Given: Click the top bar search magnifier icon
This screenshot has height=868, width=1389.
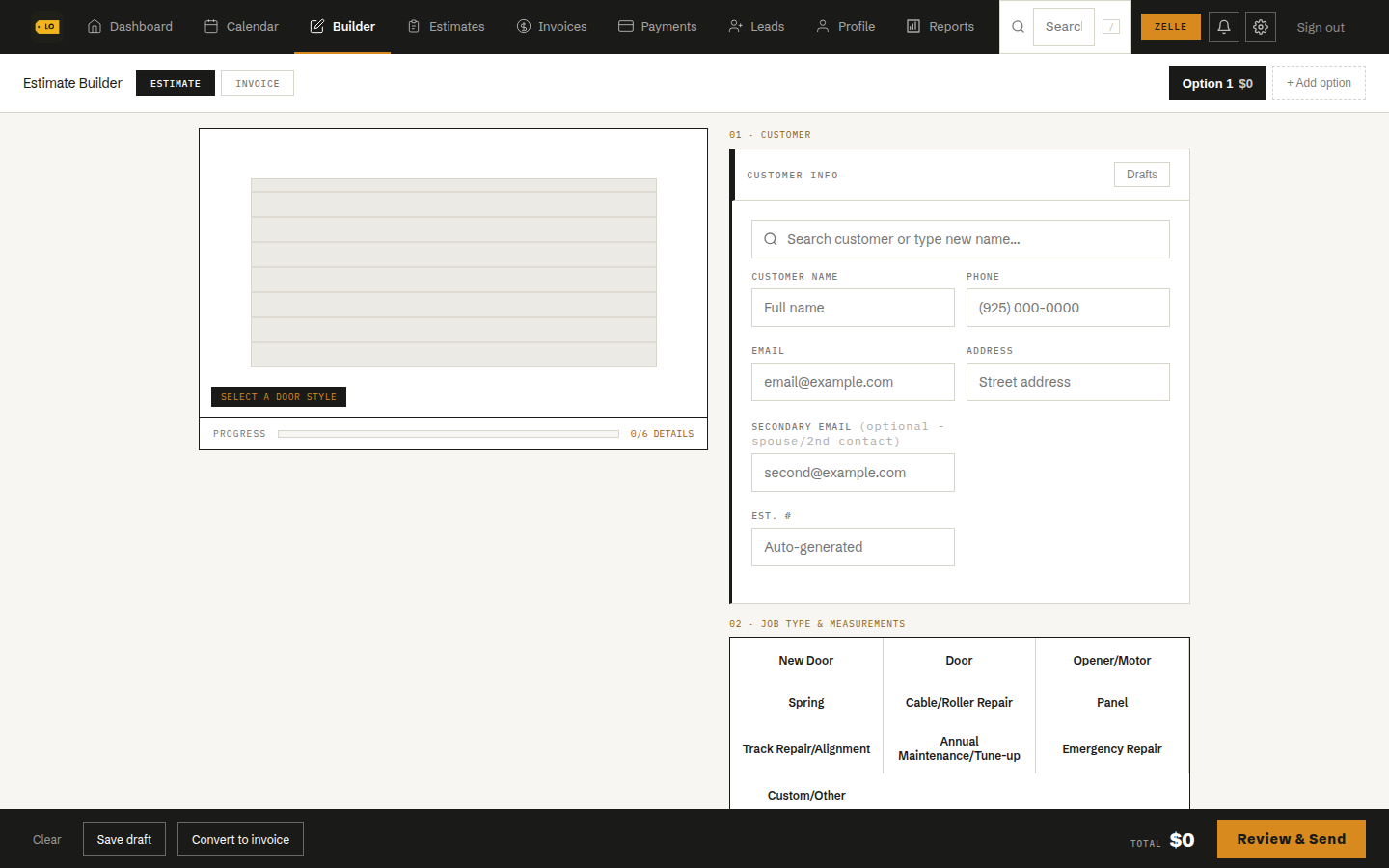Looking at the screenshot, I should click(x=1018, y=27).
